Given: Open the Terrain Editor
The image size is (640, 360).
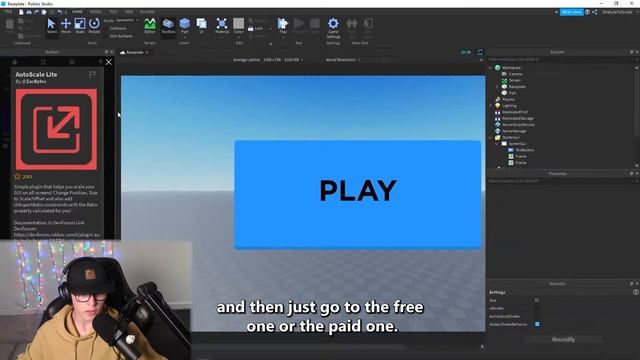Looking at the screenshot, I should pos(150,26).
